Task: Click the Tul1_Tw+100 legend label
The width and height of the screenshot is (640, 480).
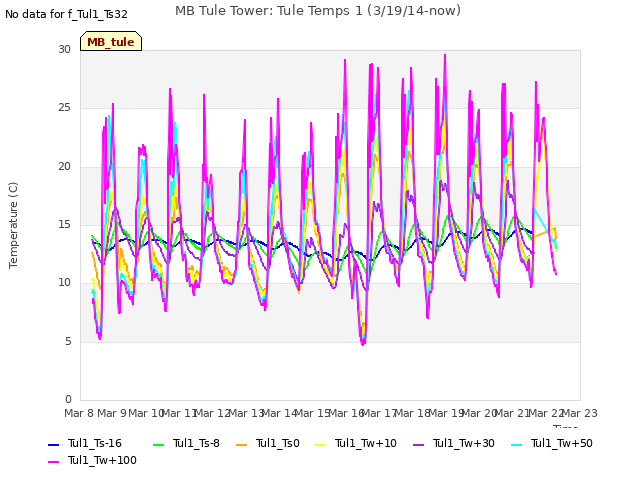Action: coord(102,460)
